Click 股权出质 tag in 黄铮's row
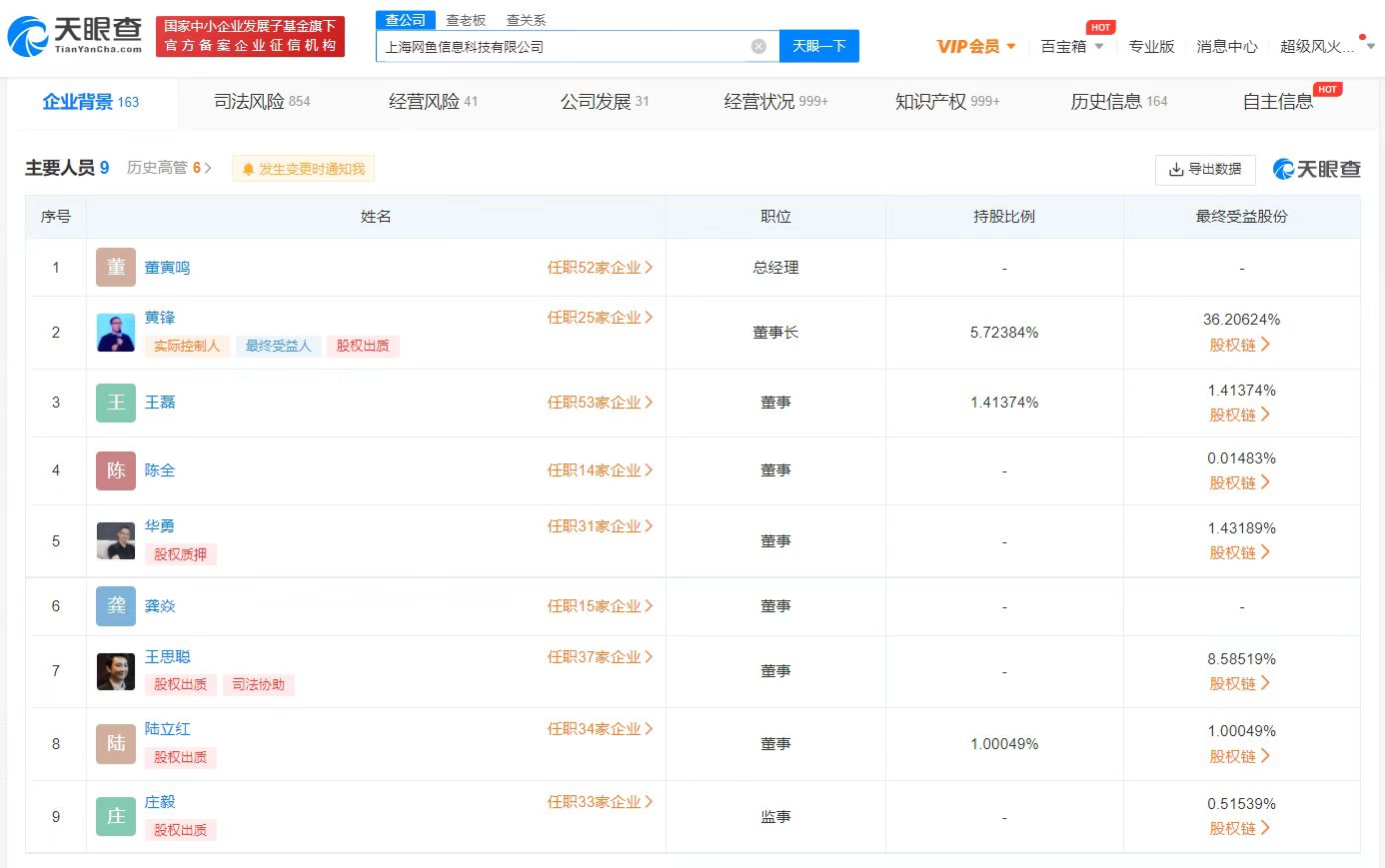Image resolution: width=1385 pixels, height=868 pixels. pos(363,346)
